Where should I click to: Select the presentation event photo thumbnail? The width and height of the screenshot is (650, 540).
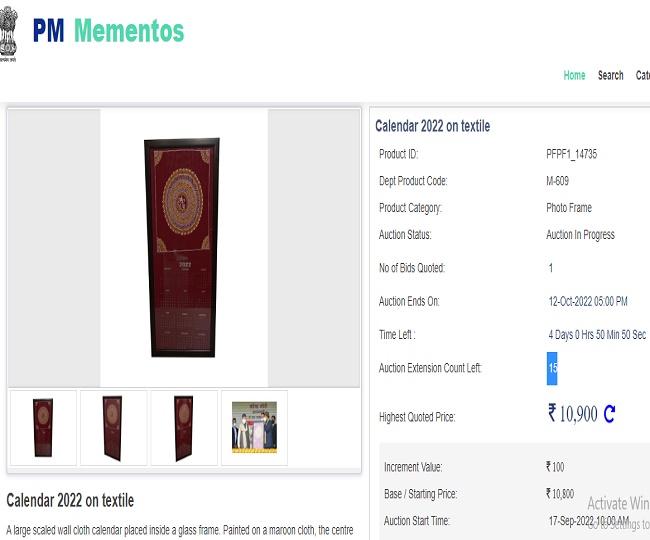tap(255, 428)
